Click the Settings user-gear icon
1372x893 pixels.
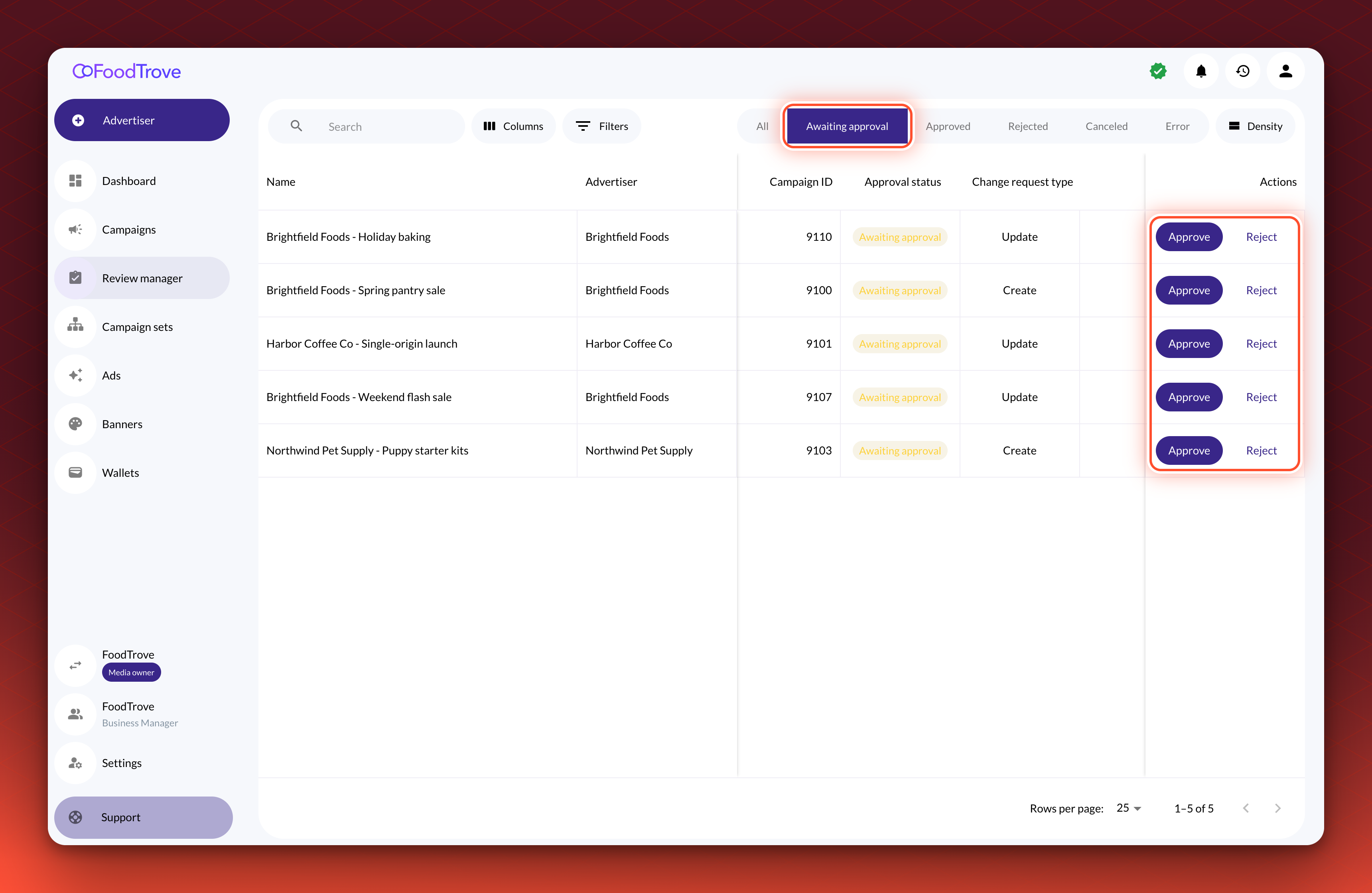[75, 763]
